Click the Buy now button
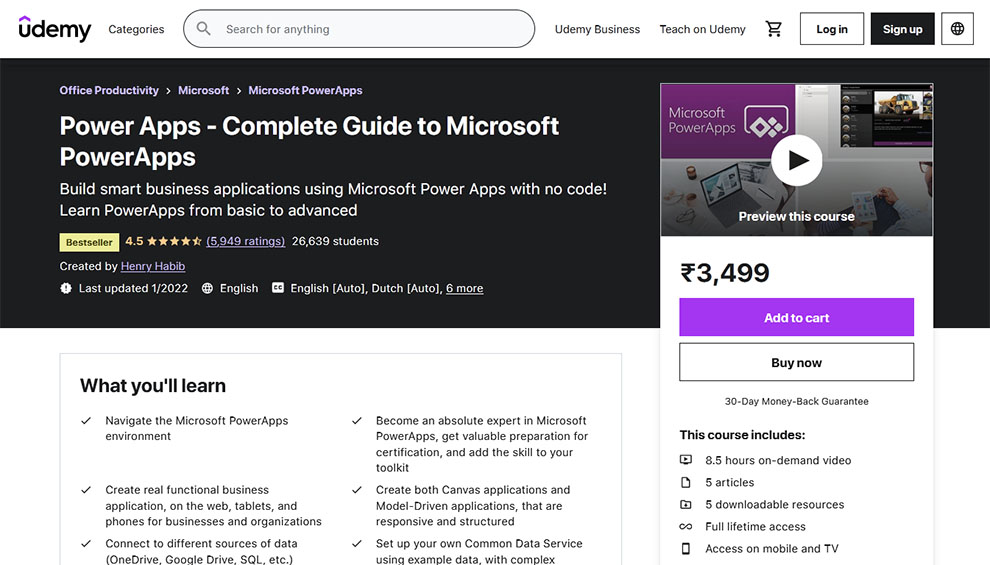Image resolution: width=990 pixels, height=565 pixels. [797, 362]
